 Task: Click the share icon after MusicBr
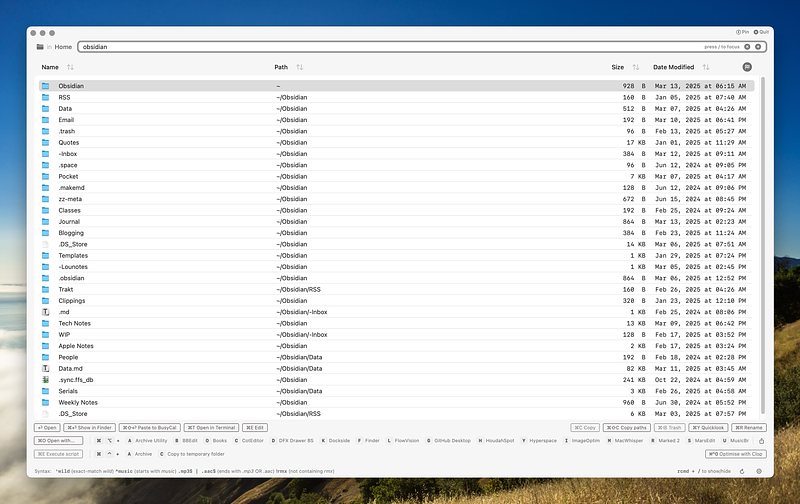pos(761,441)
